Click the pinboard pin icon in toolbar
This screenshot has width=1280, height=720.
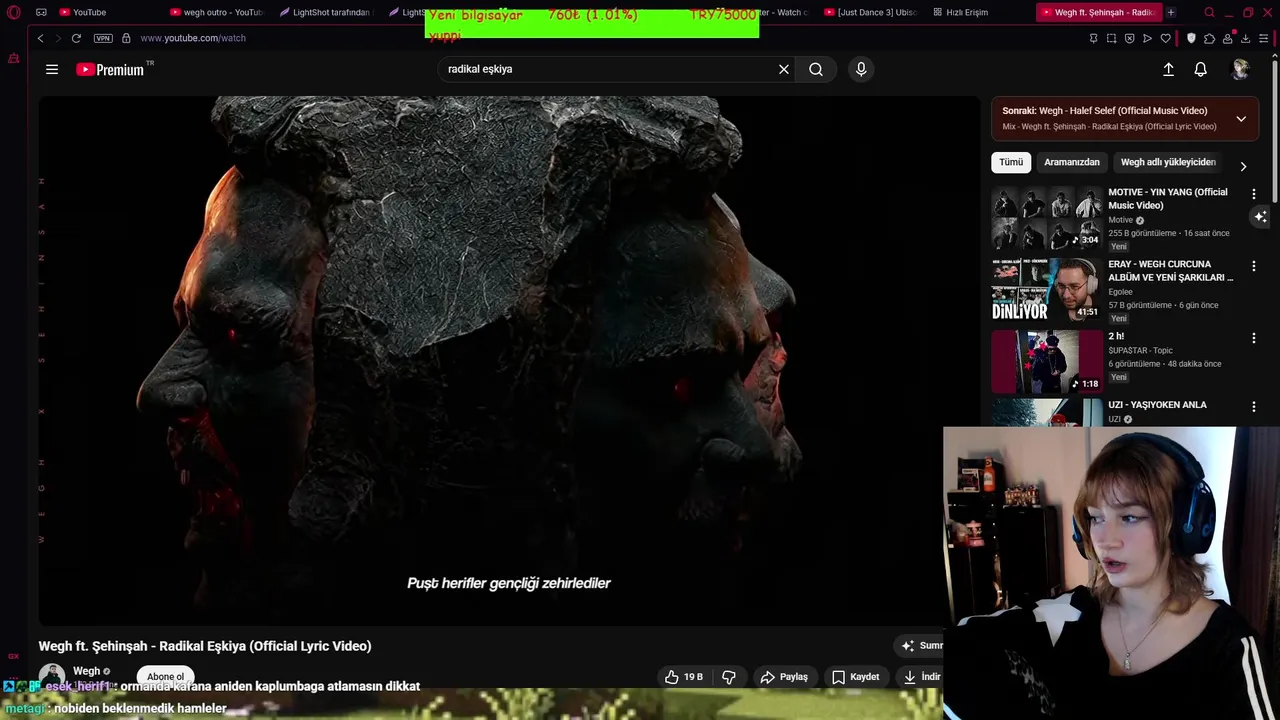pyautogui.click(x=1093, y=38)
